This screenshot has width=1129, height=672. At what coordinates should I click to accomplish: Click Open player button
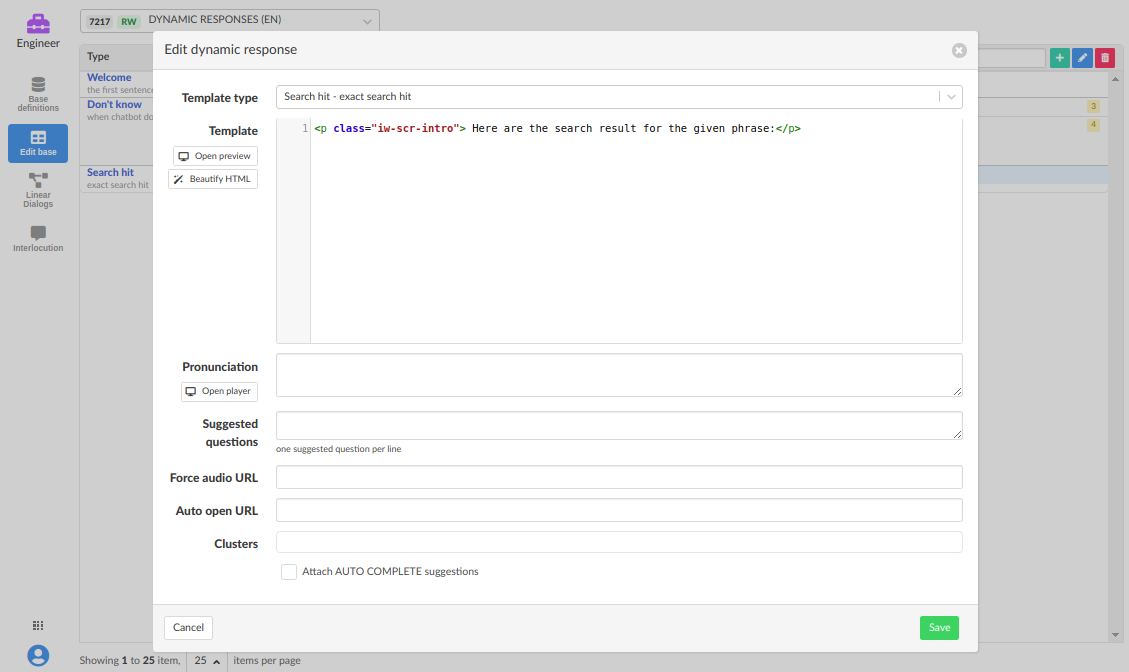[219, 391]
